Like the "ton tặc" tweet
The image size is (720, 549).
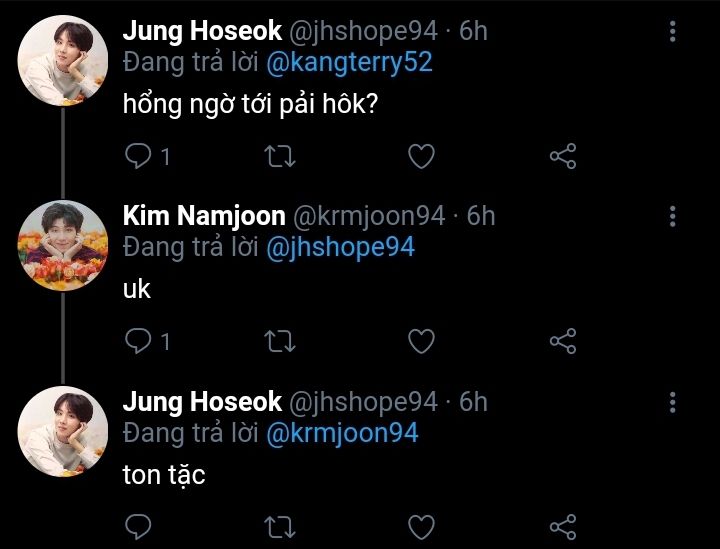pyautogui.click(x=422, y=526)
